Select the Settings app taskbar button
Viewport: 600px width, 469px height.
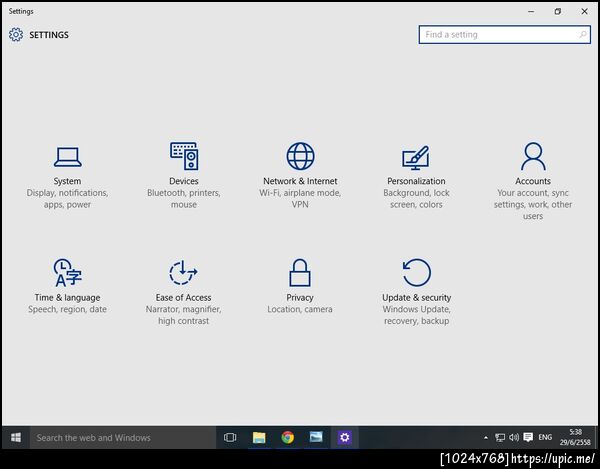(344, 437)
